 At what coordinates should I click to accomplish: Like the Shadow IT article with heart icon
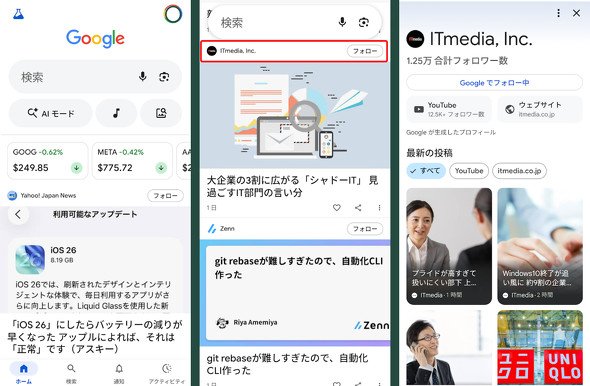click(x=336, y=207)
